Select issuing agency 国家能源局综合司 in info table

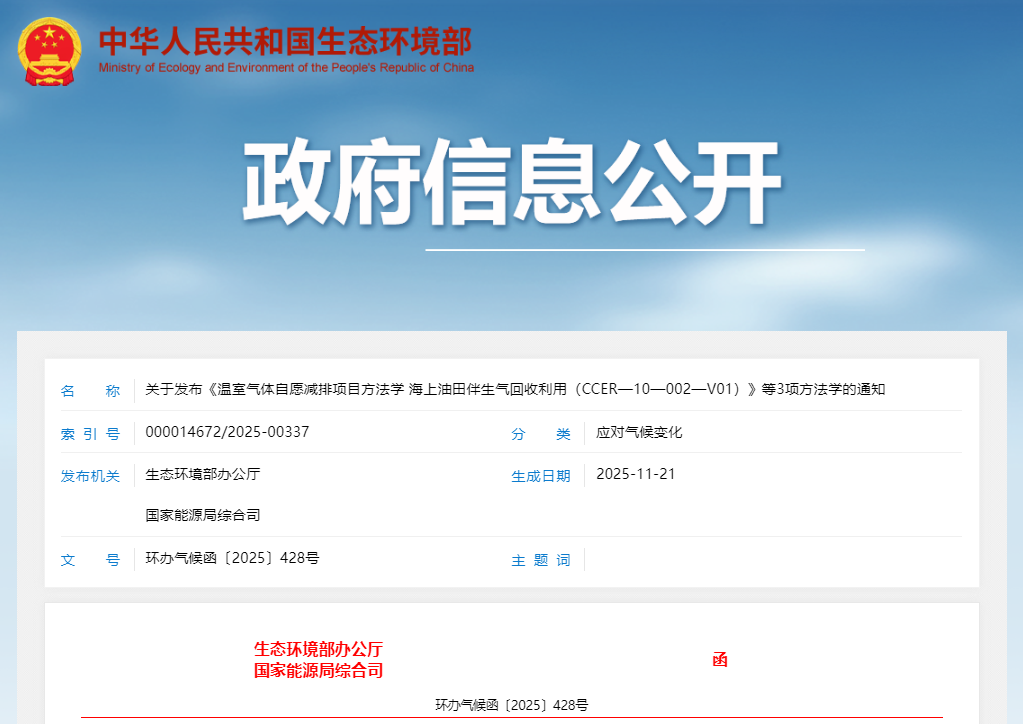click(202, 515)
